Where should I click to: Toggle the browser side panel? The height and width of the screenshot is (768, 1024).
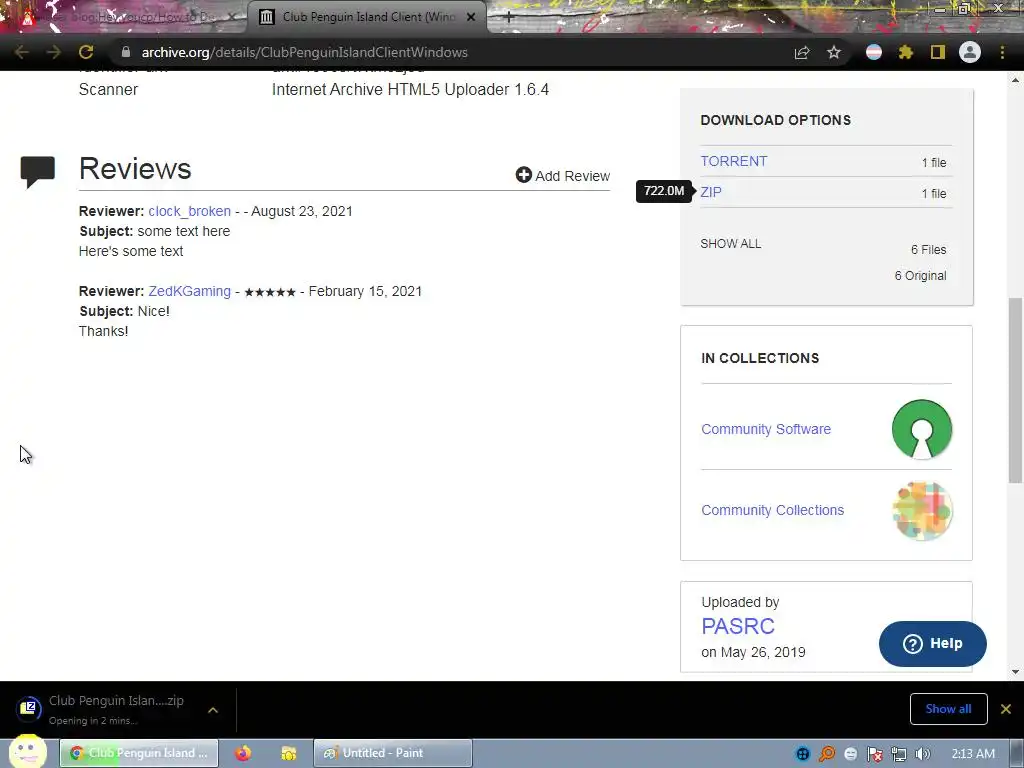point(938,52)
